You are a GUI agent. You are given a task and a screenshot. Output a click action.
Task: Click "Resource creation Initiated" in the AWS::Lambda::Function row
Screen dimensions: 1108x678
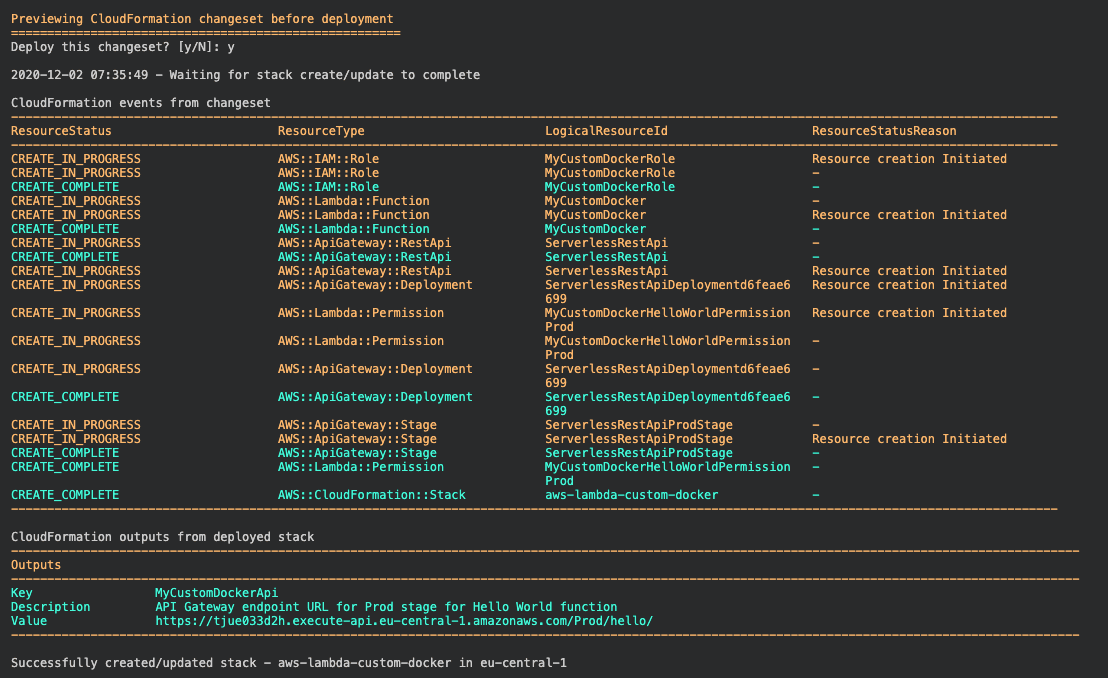click(x=909, y=215)
